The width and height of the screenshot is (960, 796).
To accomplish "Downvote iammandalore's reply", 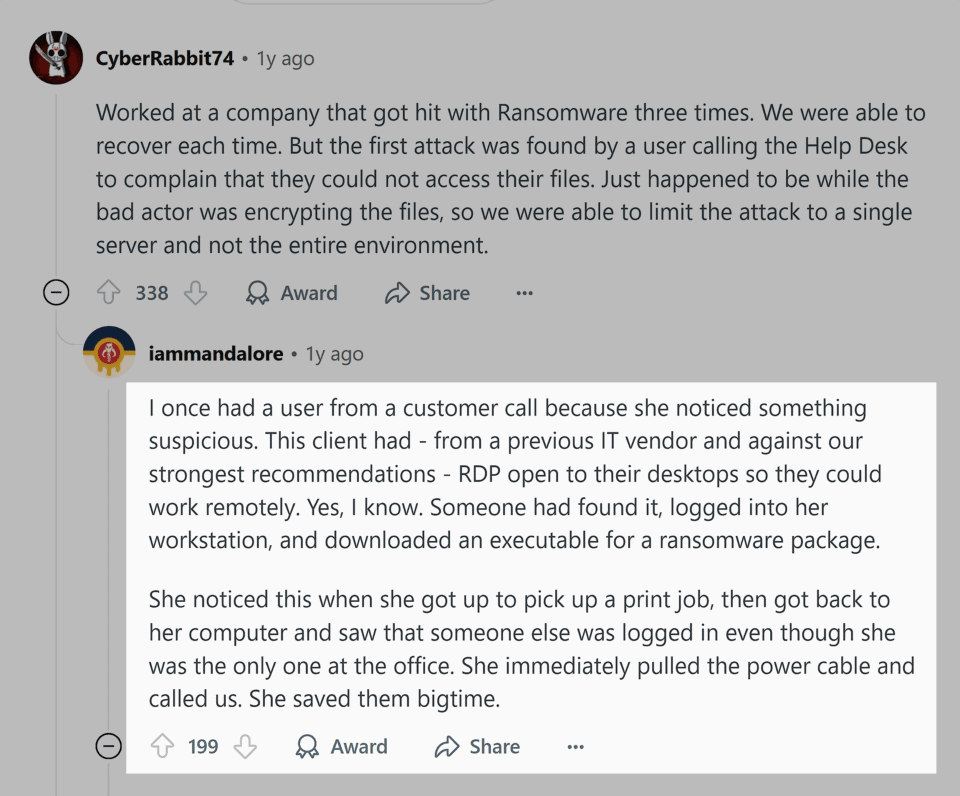I will (245, 747).
